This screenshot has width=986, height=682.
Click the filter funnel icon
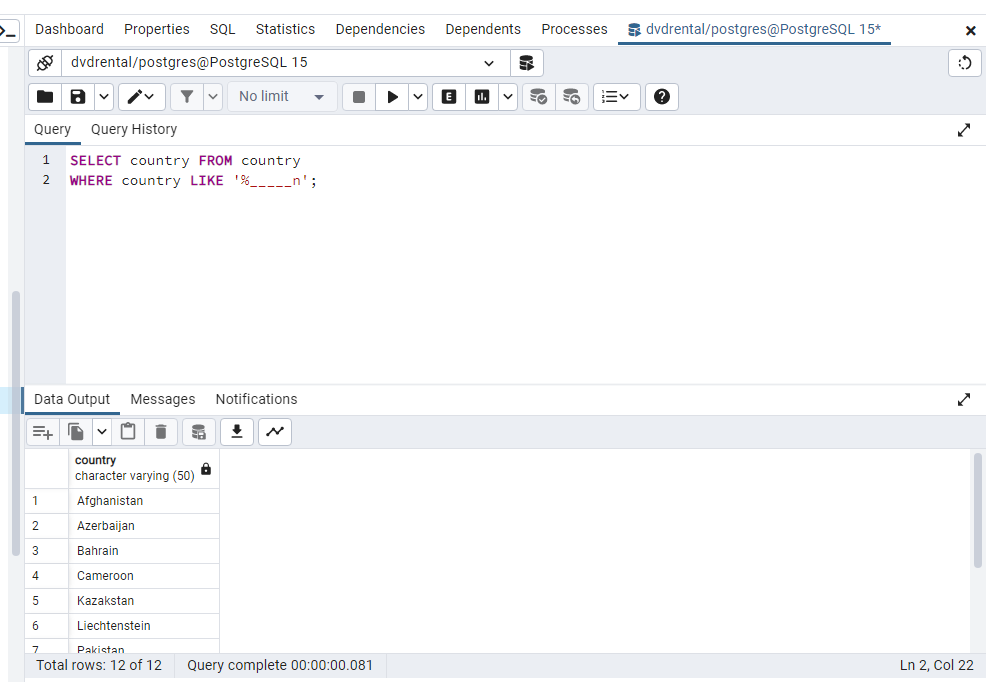click(x=187, y=97)
